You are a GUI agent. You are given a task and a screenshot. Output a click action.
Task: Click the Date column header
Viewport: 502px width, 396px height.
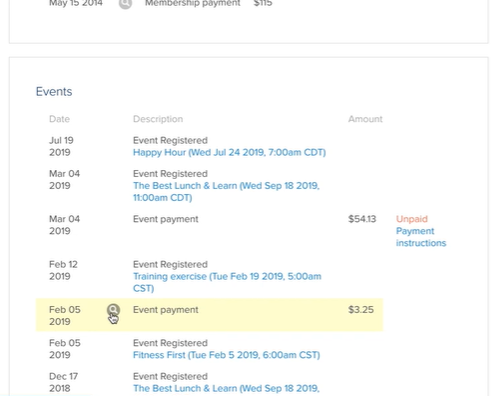(59, 119)
